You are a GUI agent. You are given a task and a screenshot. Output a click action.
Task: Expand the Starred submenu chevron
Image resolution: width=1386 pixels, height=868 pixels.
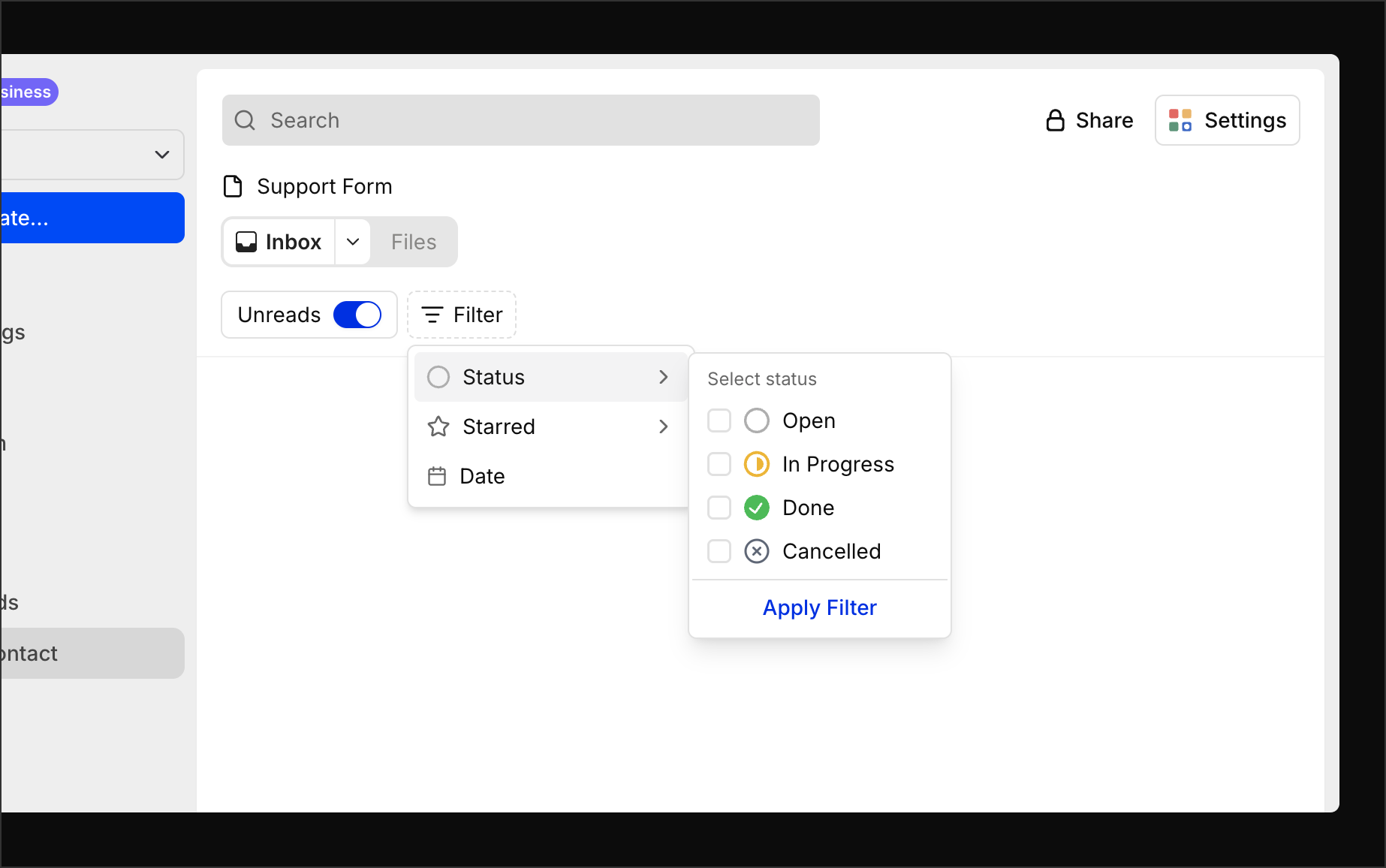pyautogui.click(x=663, y=426)
